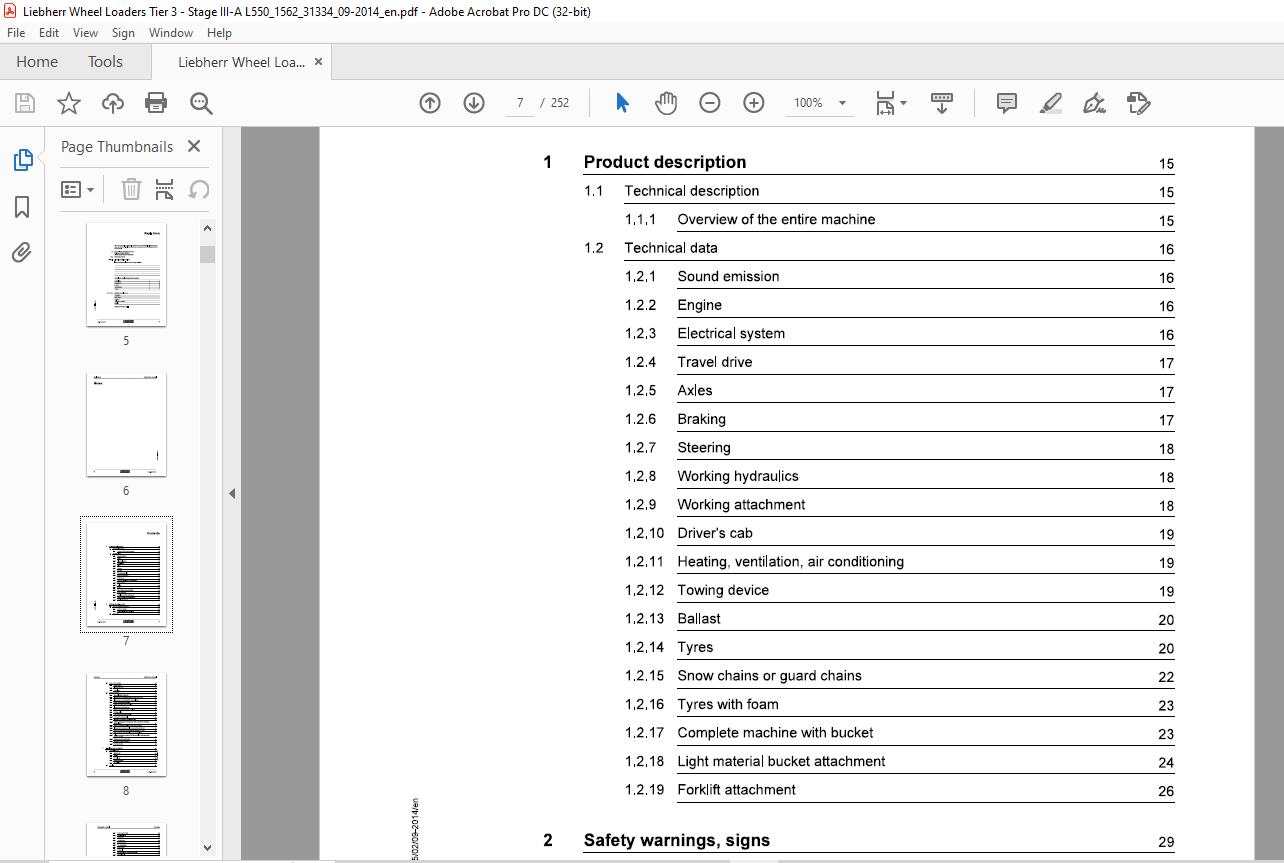Print the document using printer icon

click(156, 103)
